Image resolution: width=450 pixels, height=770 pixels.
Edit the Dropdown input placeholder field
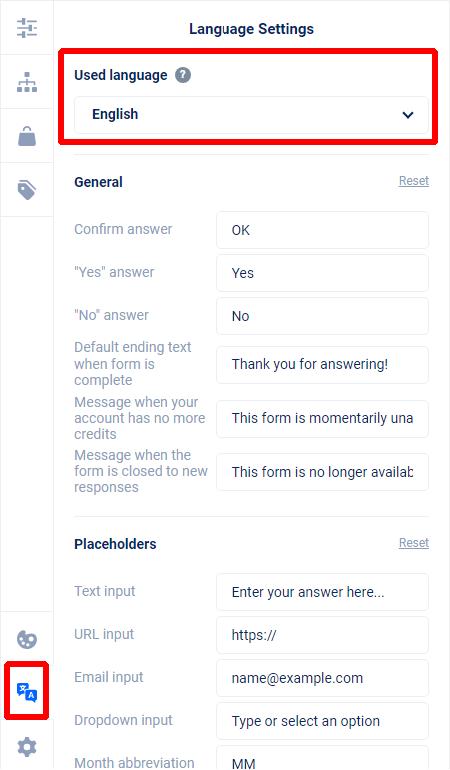[322, 721]
